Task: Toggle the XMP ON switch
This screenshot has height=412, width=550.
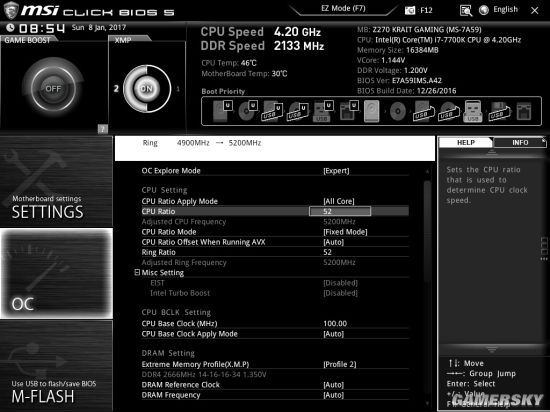Action: click(x=147, y=89)
